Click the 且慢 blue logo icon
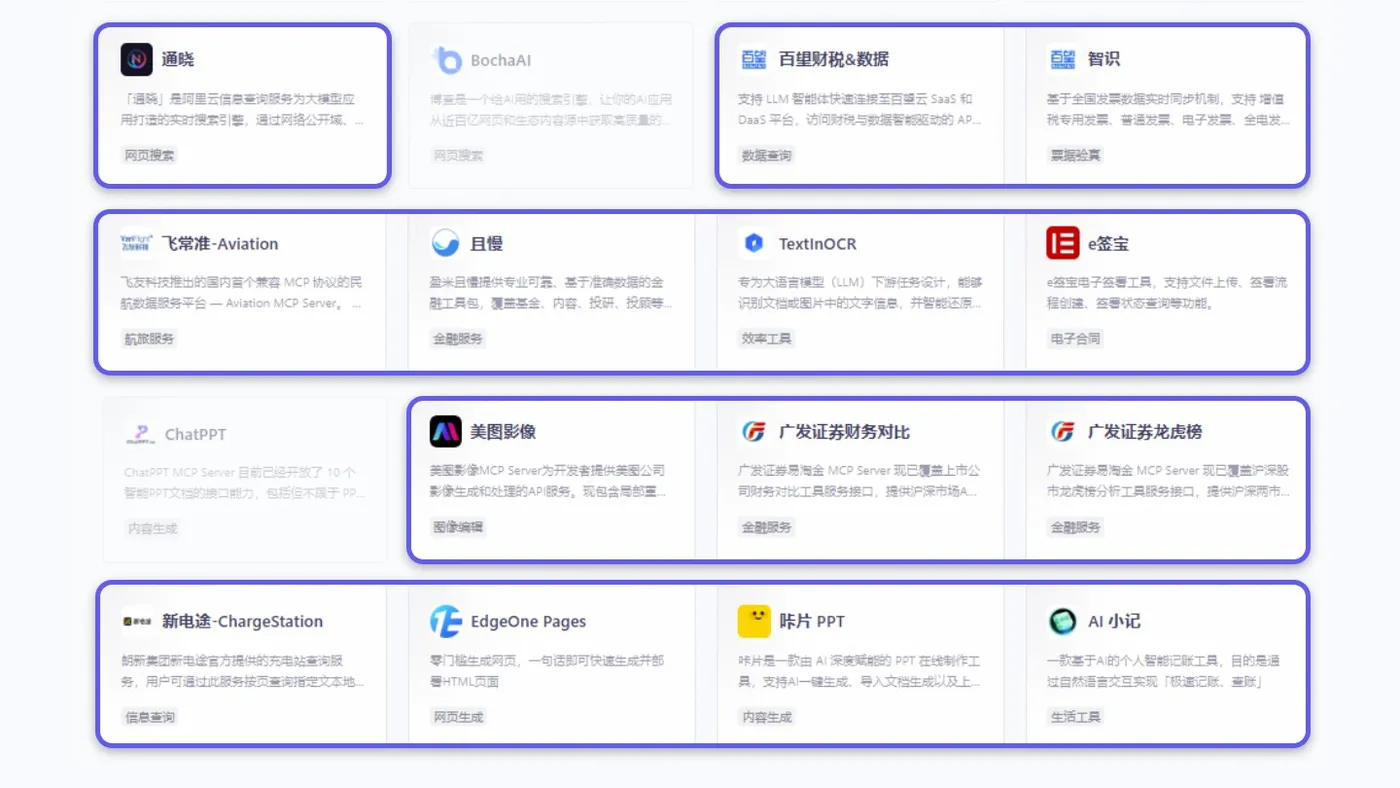This screenshot has width=1400, height=788. 445,243
